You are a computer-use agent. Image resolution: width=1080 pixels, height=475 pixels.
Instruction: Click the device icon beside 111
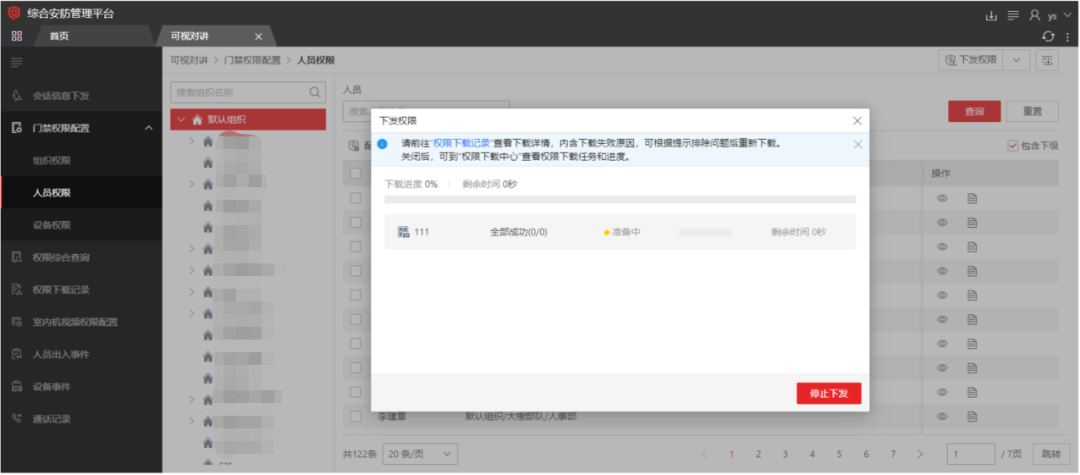404,232
